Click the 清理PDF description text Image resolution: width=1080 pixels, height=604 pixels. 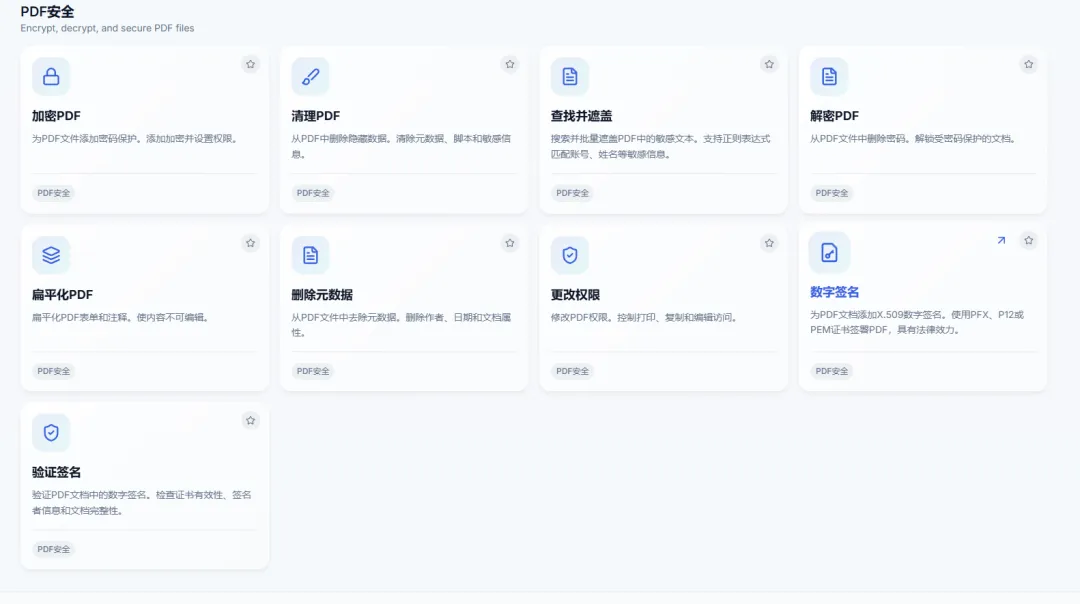[401, 146]
